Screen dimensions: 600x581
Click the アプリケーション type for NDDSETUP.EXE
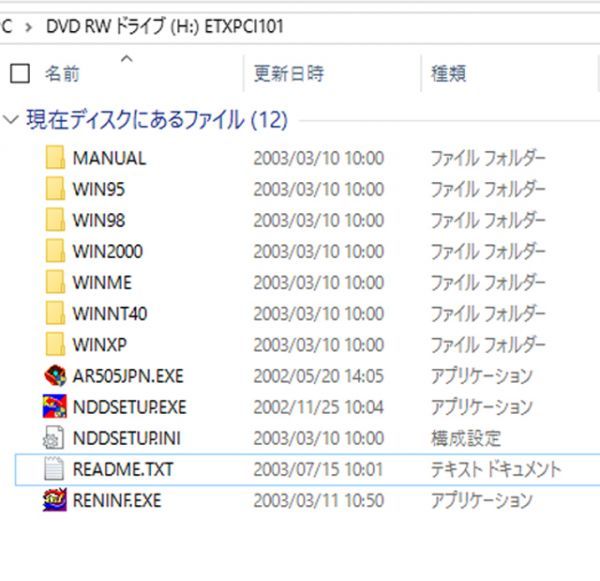[x=482, y=407]
